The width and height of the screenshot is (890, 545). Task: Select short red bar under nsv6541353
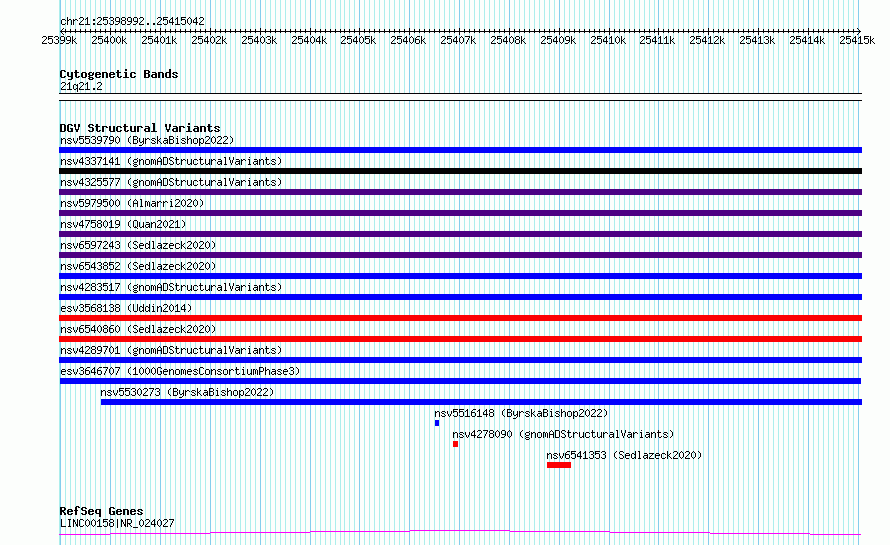click(559, 465)
